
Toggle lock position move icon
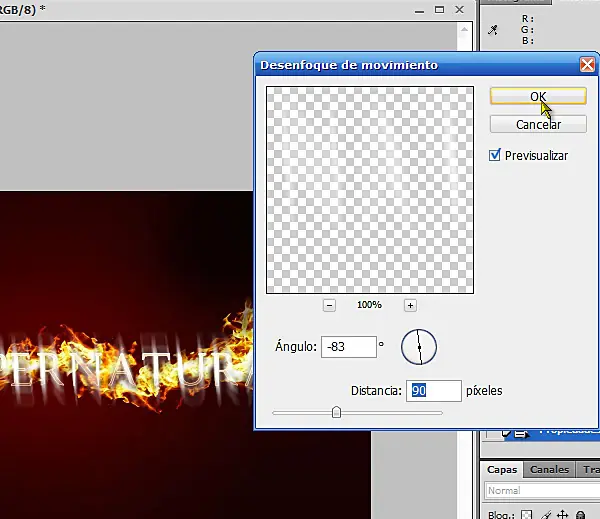[x=562, y=515]
